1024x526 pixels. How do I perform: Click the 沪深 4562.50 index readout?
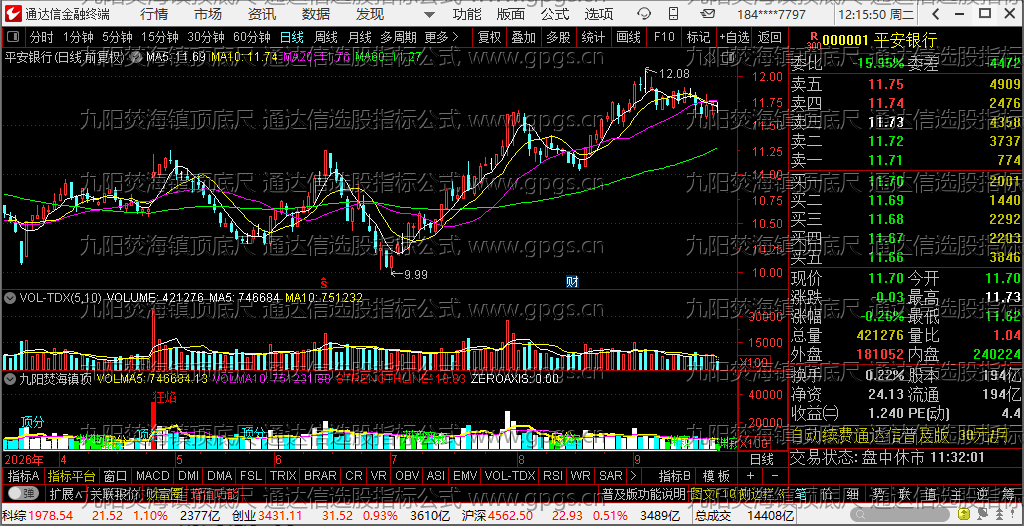[x=496, y=518]
